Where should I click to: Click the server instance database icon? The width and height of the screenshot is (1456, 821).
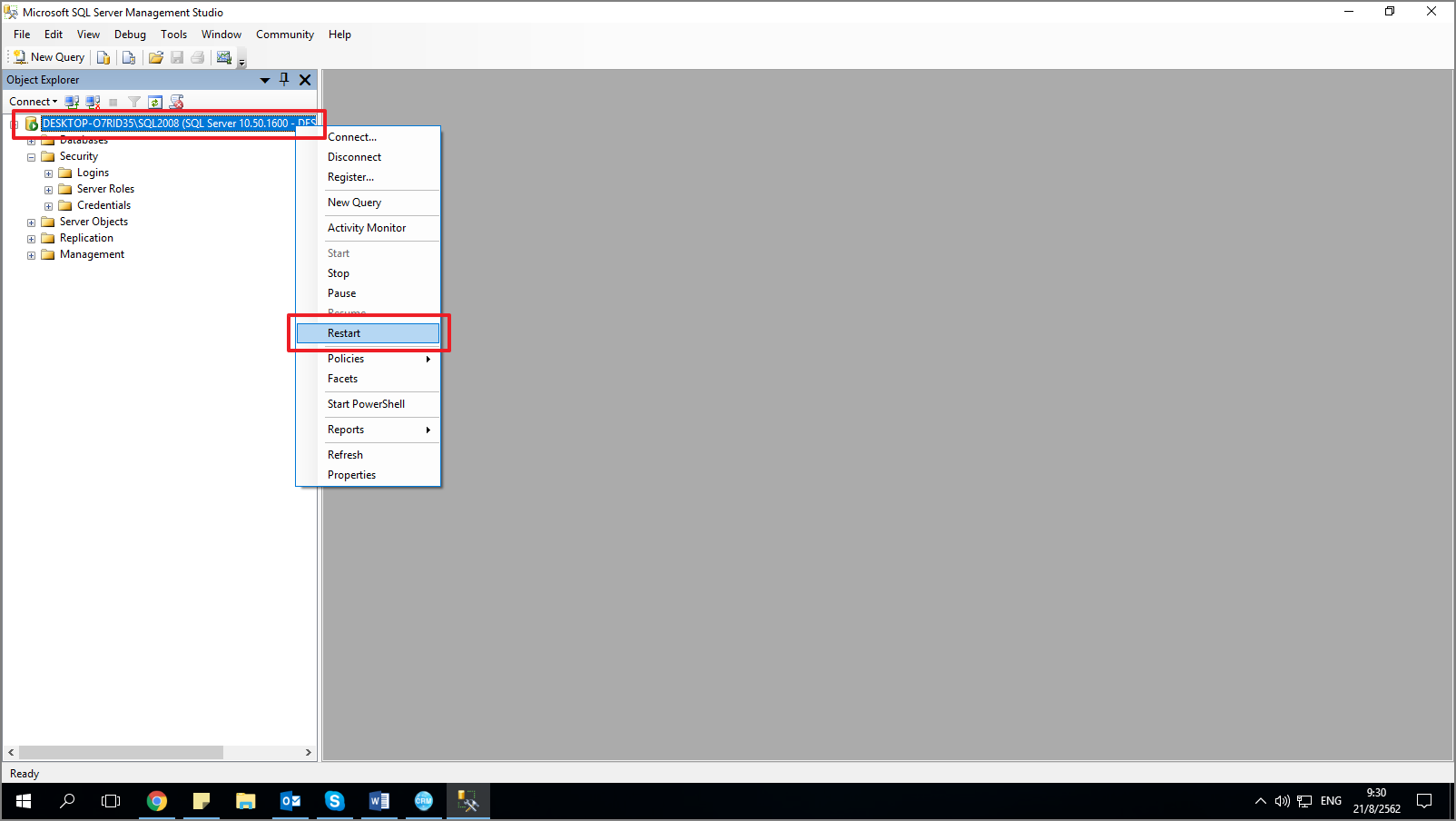pyautogui.click(x=32, y=124)
